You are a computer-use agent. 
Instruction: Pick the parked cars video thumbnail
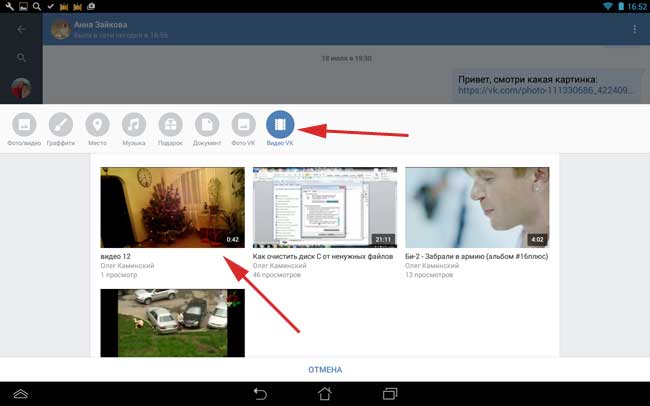pos(172,322)
